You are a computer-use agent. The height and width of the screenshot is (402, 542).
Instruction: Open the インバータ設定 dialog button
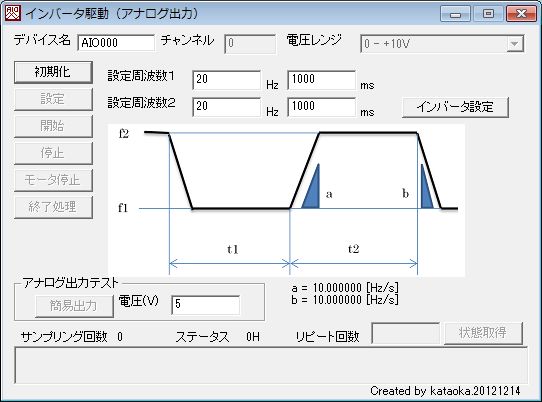point(455,107)
